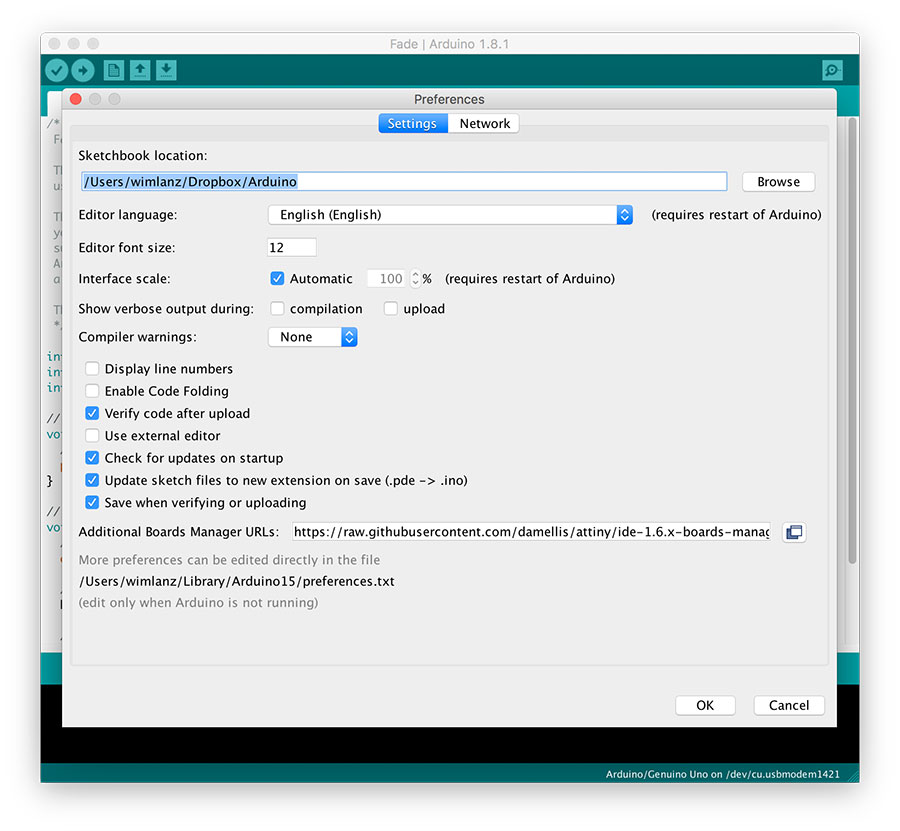Enable verbose output during upload
This screenshot has width=900, height=831.
point(391,309)
